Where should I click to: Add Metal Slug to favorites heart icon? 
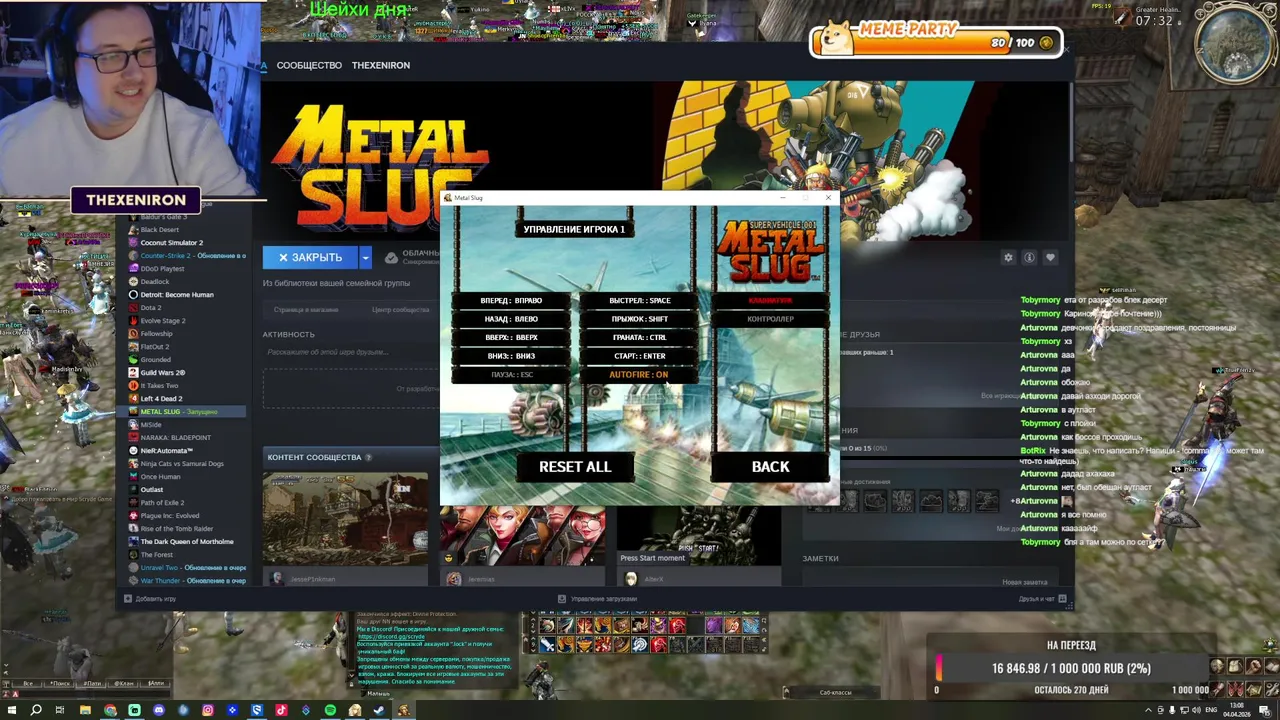(x=1050, y=258)
